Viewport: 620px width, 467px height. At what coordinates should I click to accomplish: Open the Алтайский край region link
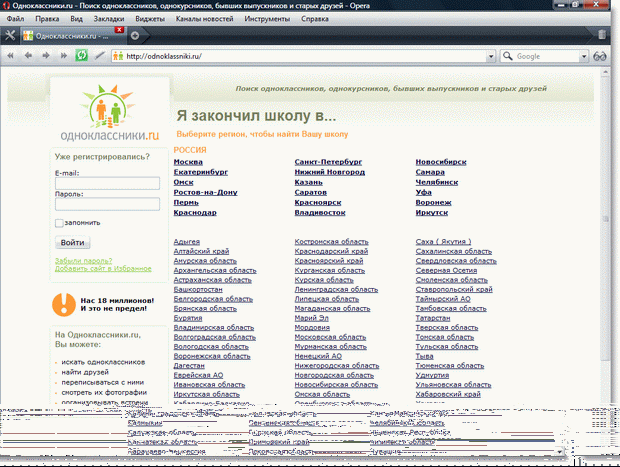coord(201,251)
